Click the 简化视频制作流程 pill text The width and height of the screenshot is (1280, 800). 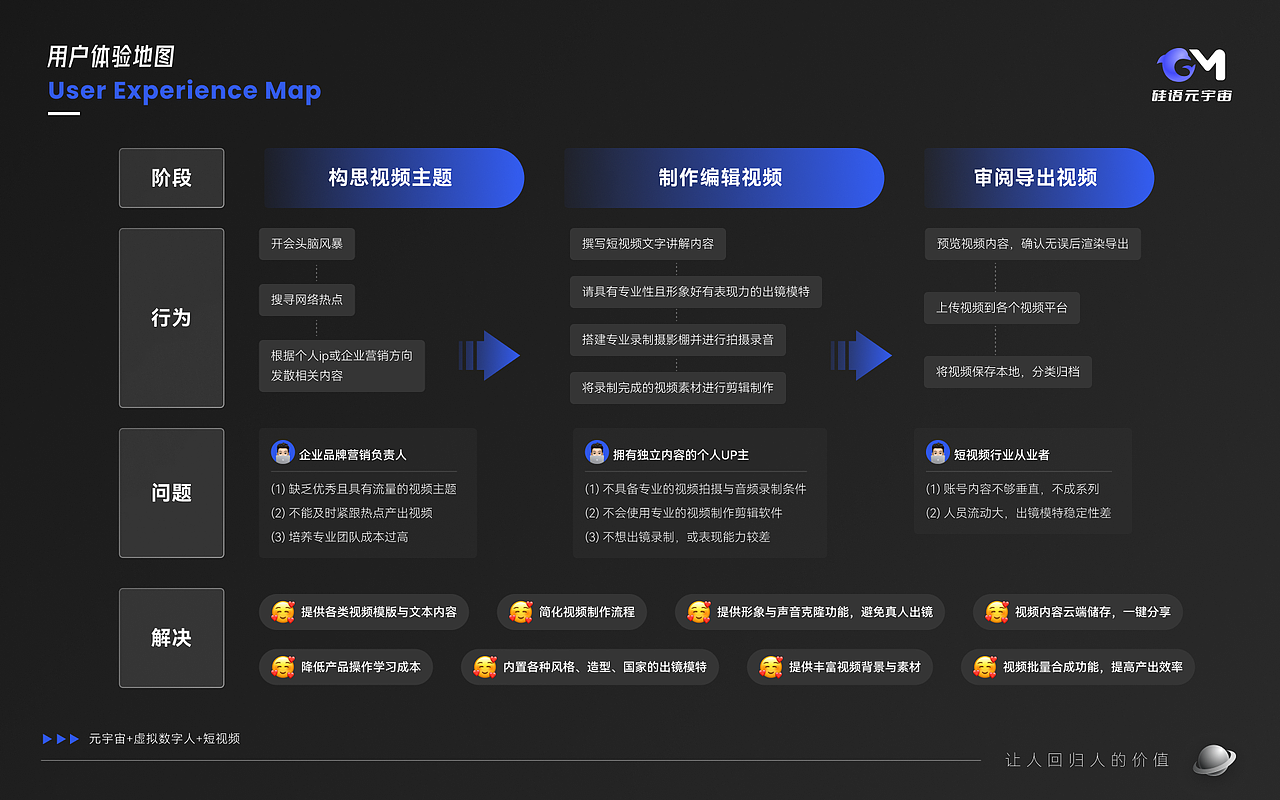click(587, 612)
